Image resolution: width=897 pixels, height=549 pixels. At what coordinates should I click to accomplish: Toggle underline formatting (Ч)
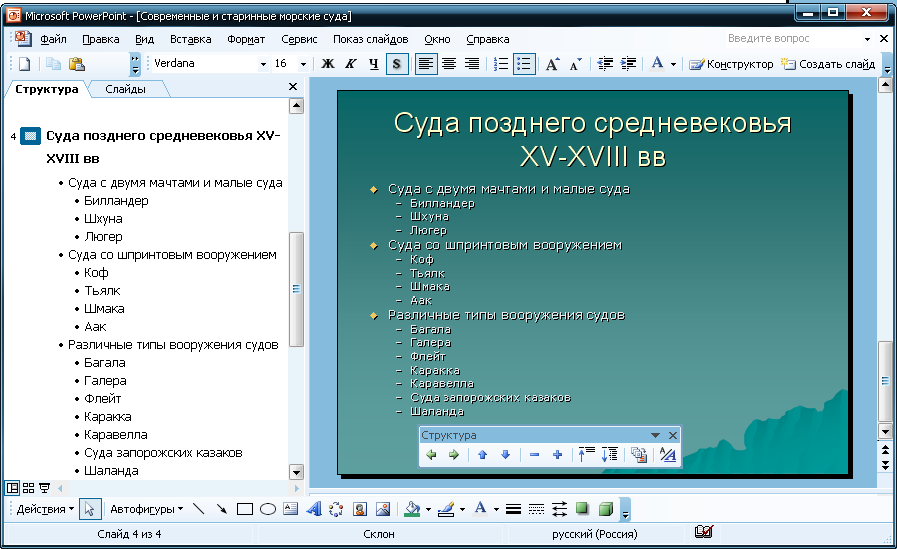[374, 63]
